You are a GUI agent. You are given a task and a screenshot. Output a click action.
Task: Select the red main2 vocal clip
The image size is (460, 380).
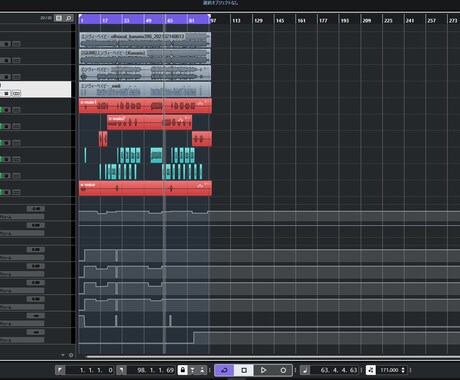(149, 122)
